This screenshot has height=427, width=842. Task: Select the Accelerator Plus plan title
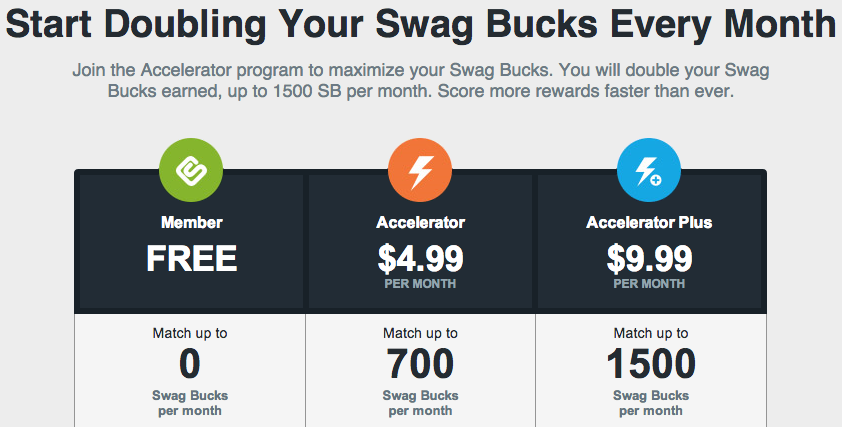[649, 222]
